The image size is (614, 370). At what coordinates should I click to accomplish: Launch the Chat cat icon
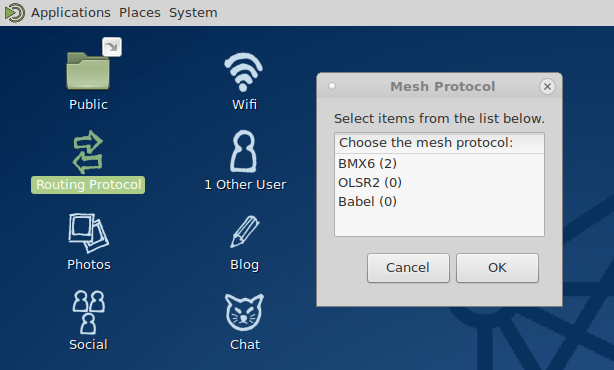click(x=244, y=312)
